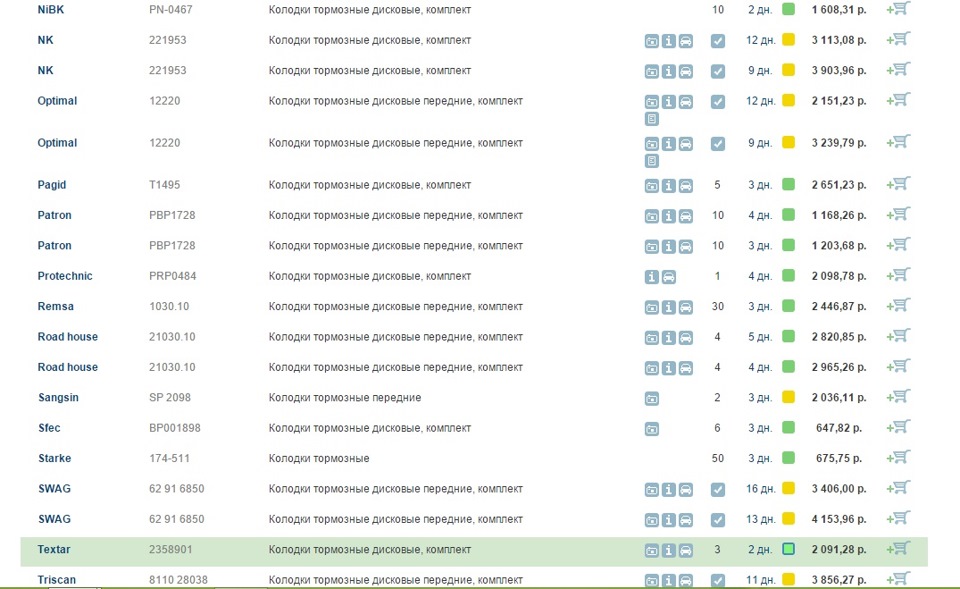The image size is (960, 589).
Task: Click yellow status square, NK 3 113,08 р. row
Action: click(789, 39)
